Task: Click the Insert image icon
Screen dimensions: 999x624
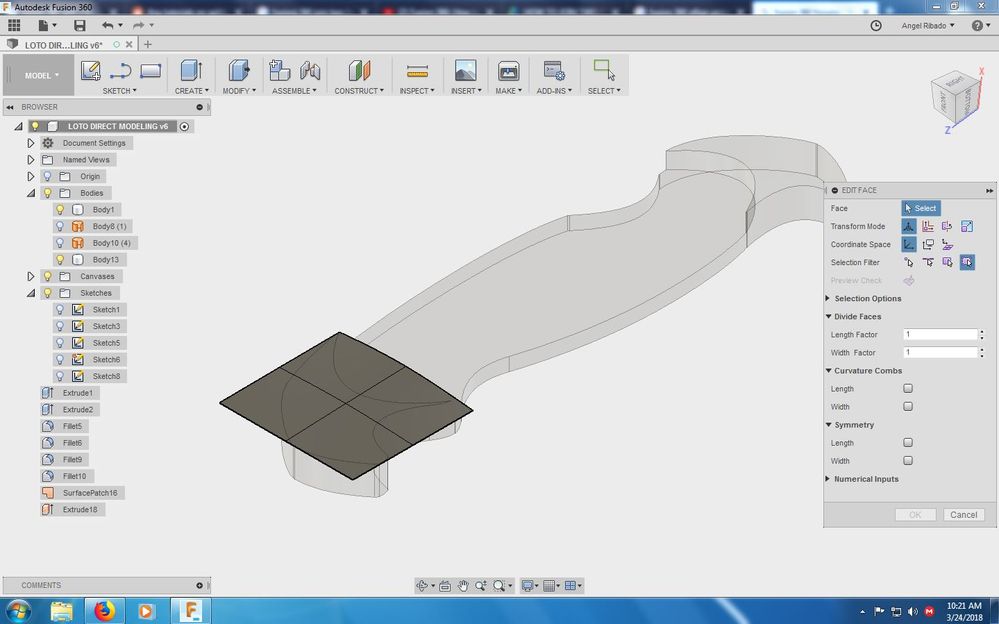Action: coord(465,71)
